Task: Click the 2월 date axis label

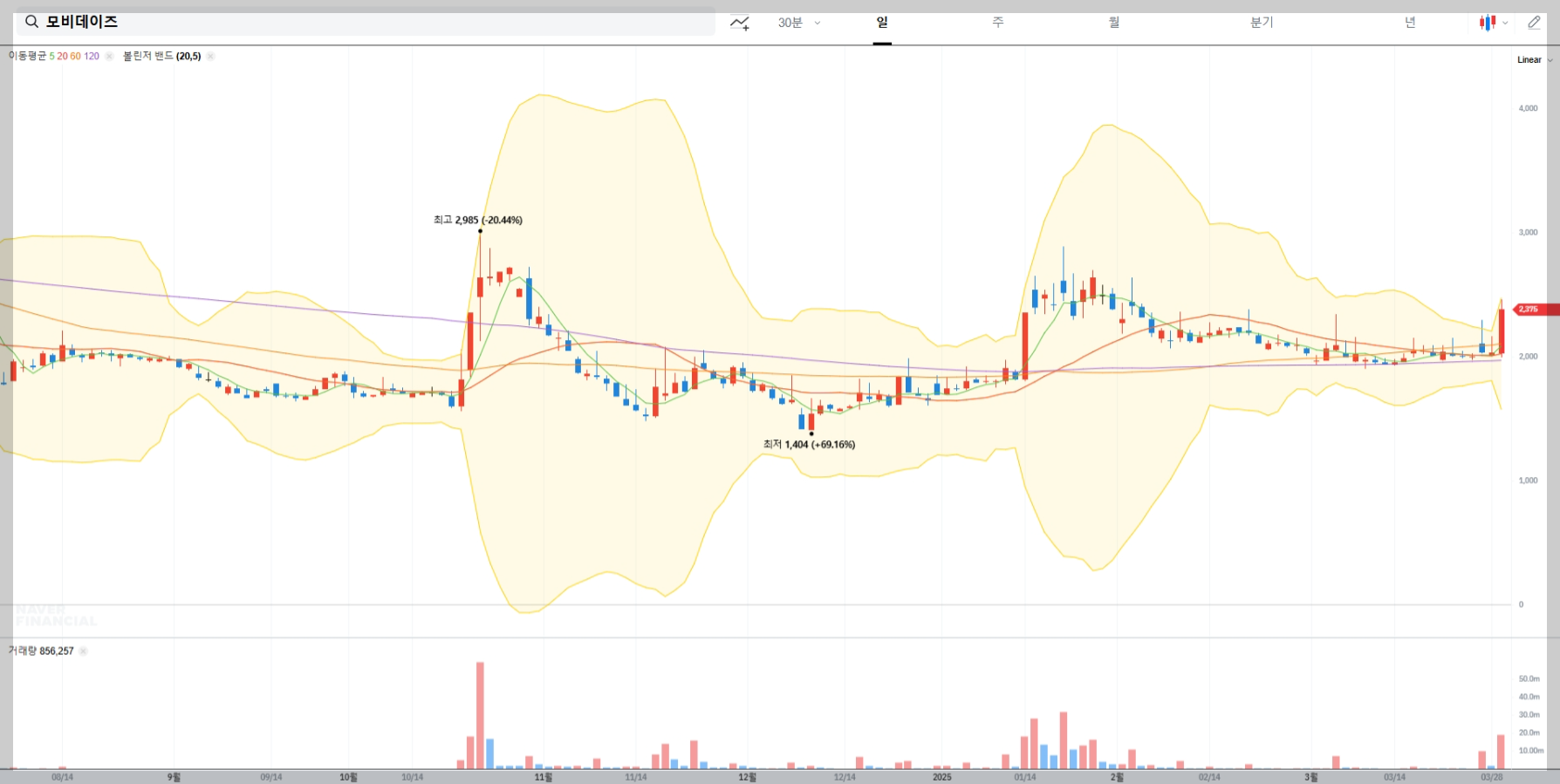Action: 1117,777
